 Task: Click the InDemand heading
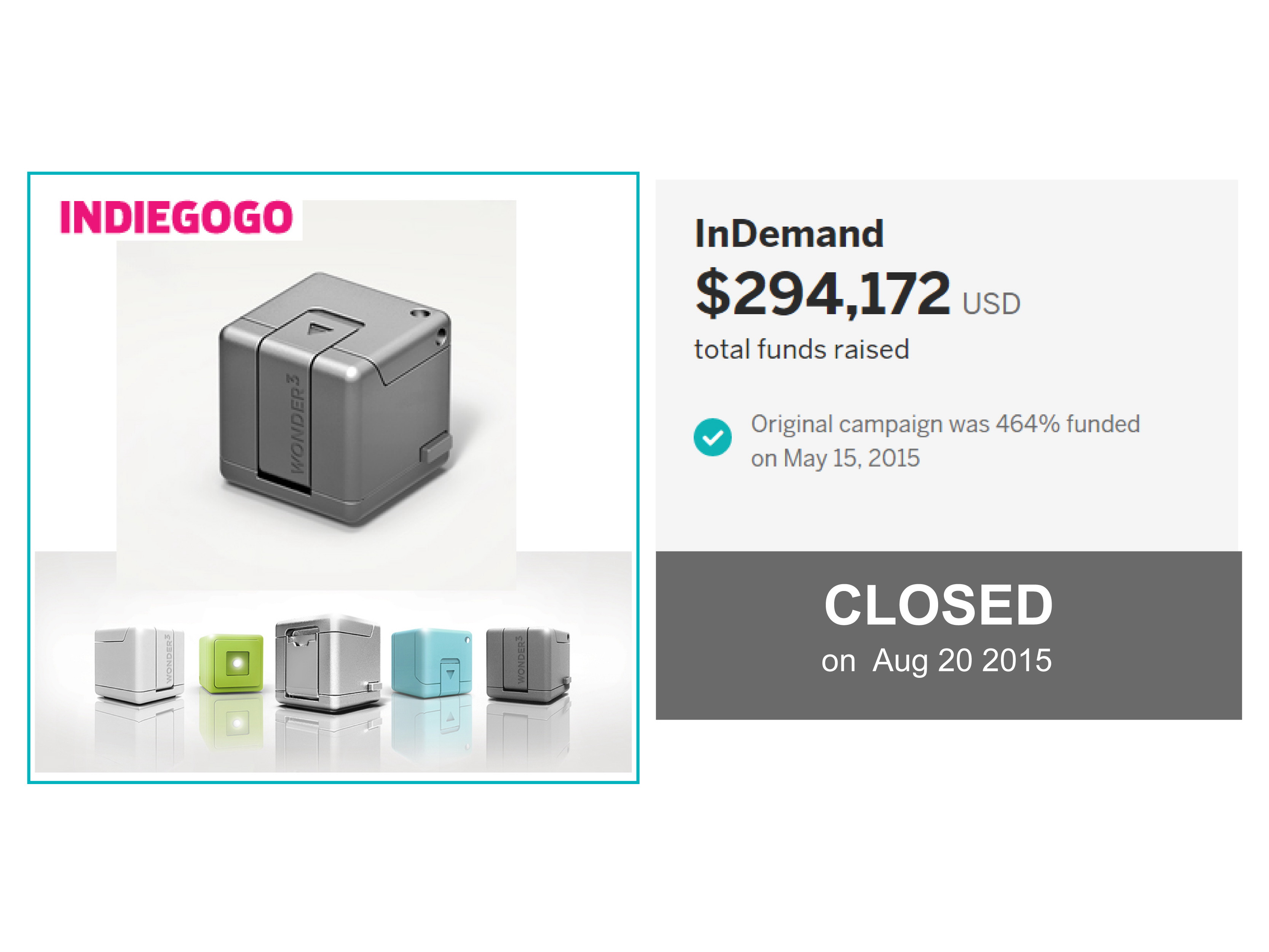pyautogui.click(x=789, y=233)
